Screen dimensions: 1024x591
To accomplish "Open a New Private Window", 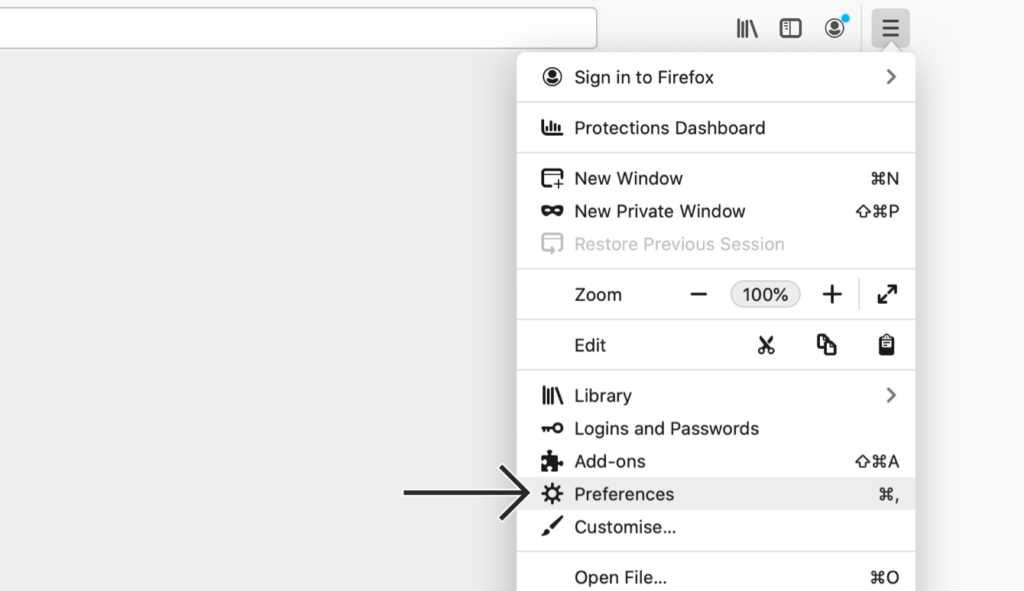I will coord(716,211).
